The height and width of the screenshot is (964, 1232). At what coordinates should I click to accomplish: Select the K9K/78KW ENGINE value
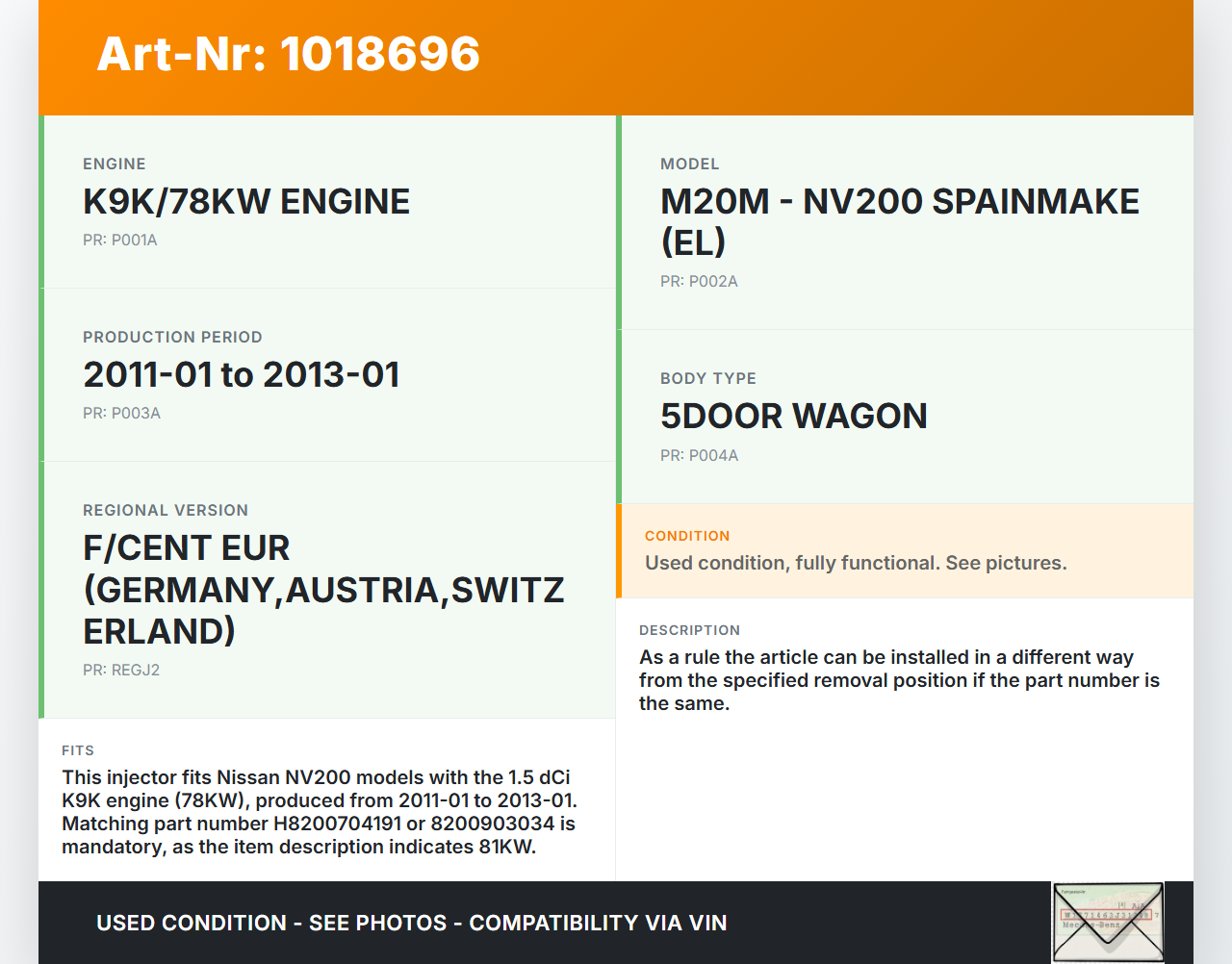tap(246, 202)
